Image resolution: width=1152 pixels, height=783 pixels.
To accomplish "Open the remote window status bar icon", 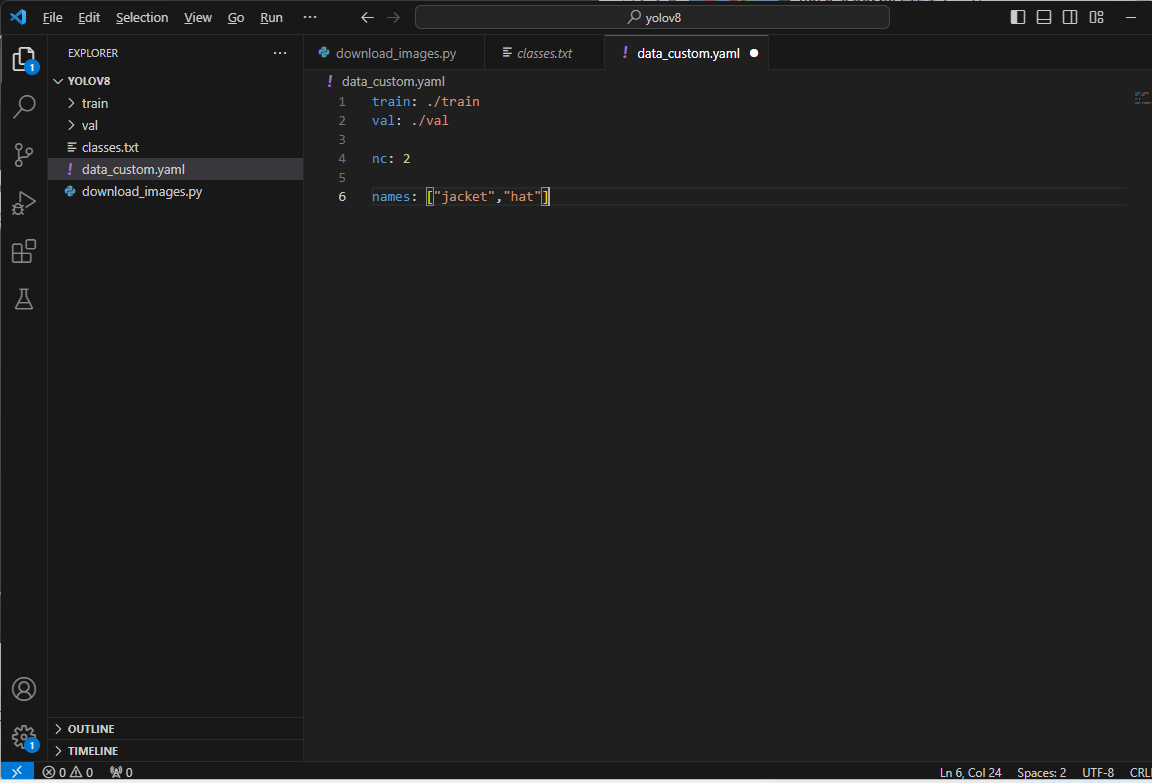I will point(17,772).
